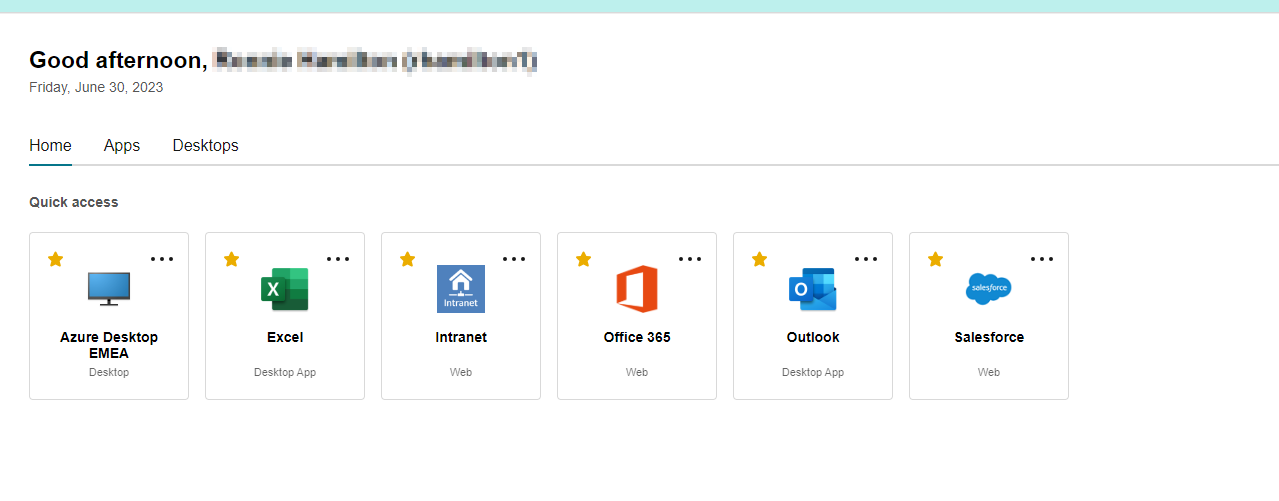
Task: Open the Excel app icon
Action: [285, 289]
